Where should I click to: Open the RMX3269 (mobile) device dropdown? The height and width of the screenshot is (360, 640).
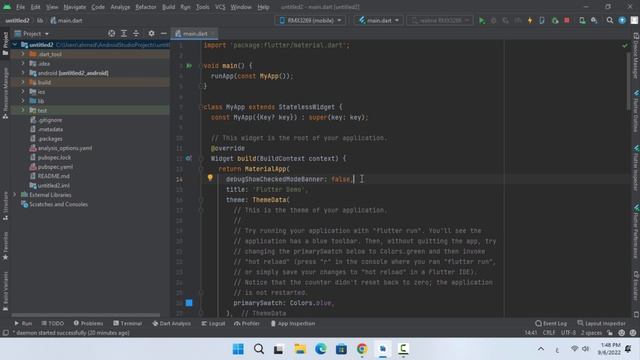311,20
